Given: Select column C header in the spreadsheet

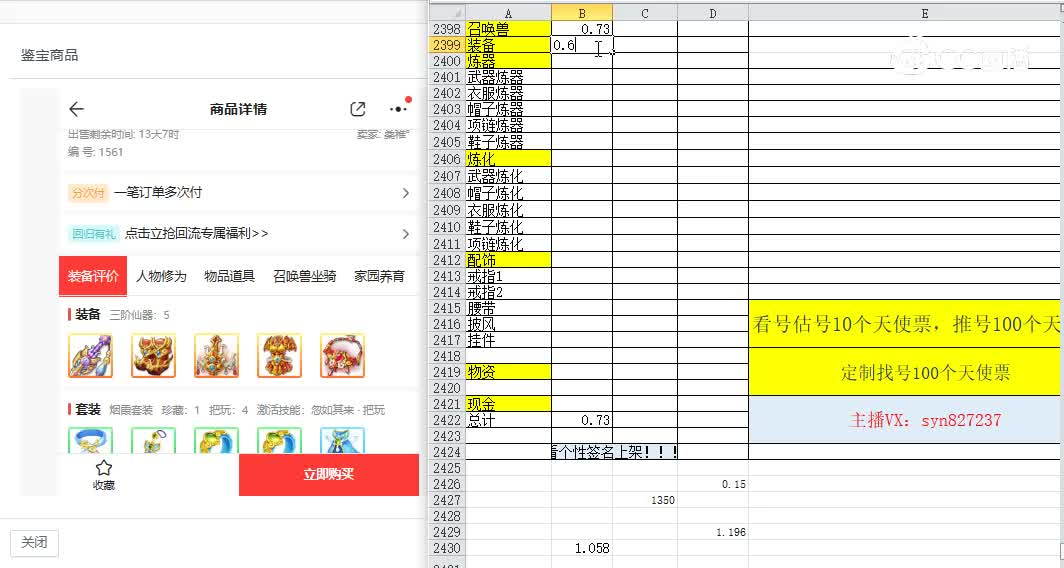Looking at the screenshot, I should 645,13.
